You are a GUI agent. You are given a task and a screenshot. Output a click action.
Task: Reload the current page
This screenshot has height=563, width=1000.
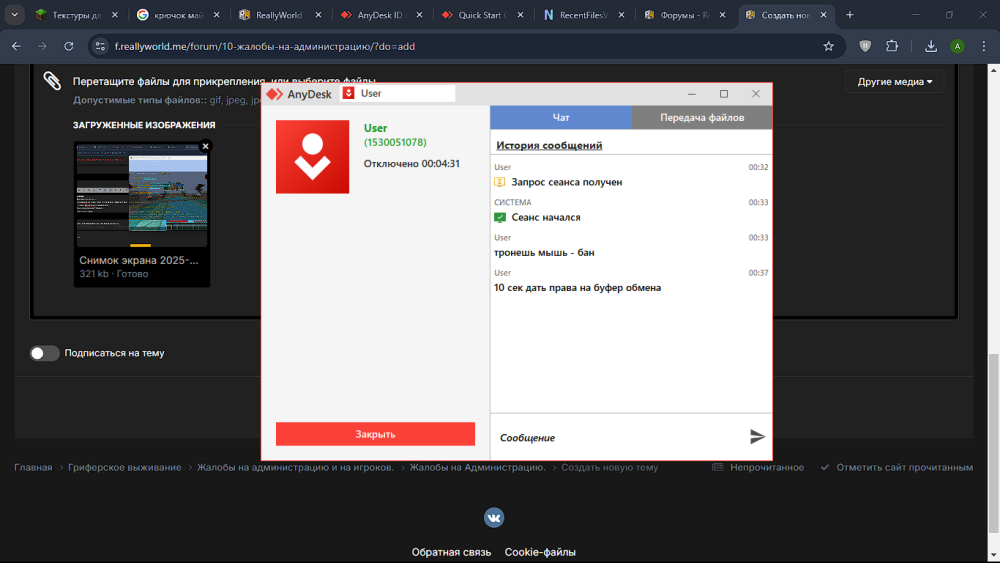pos(69,47)
